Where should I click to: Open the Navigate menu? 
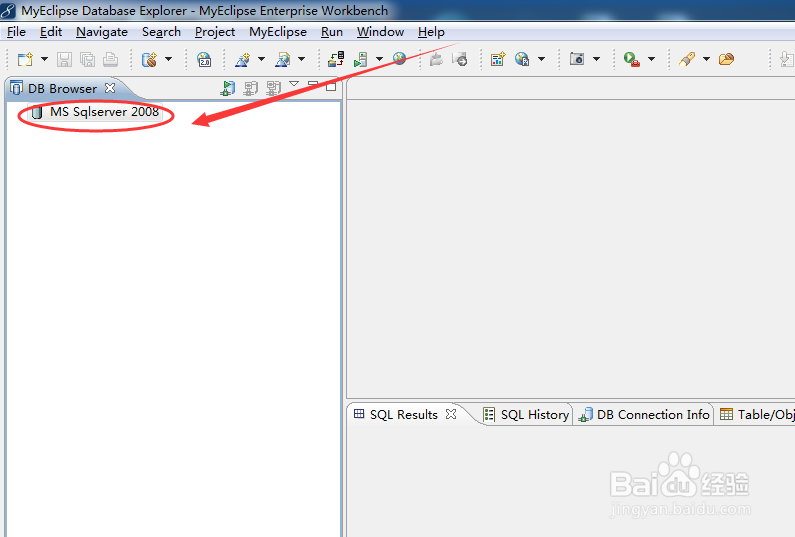pos(102,32)
